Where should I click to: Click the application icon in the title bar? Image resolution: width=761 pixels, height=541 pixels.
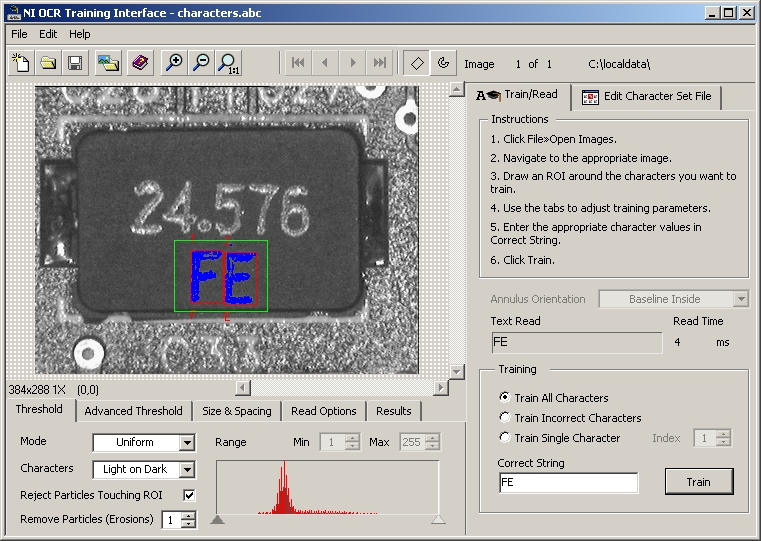point(13,13)
